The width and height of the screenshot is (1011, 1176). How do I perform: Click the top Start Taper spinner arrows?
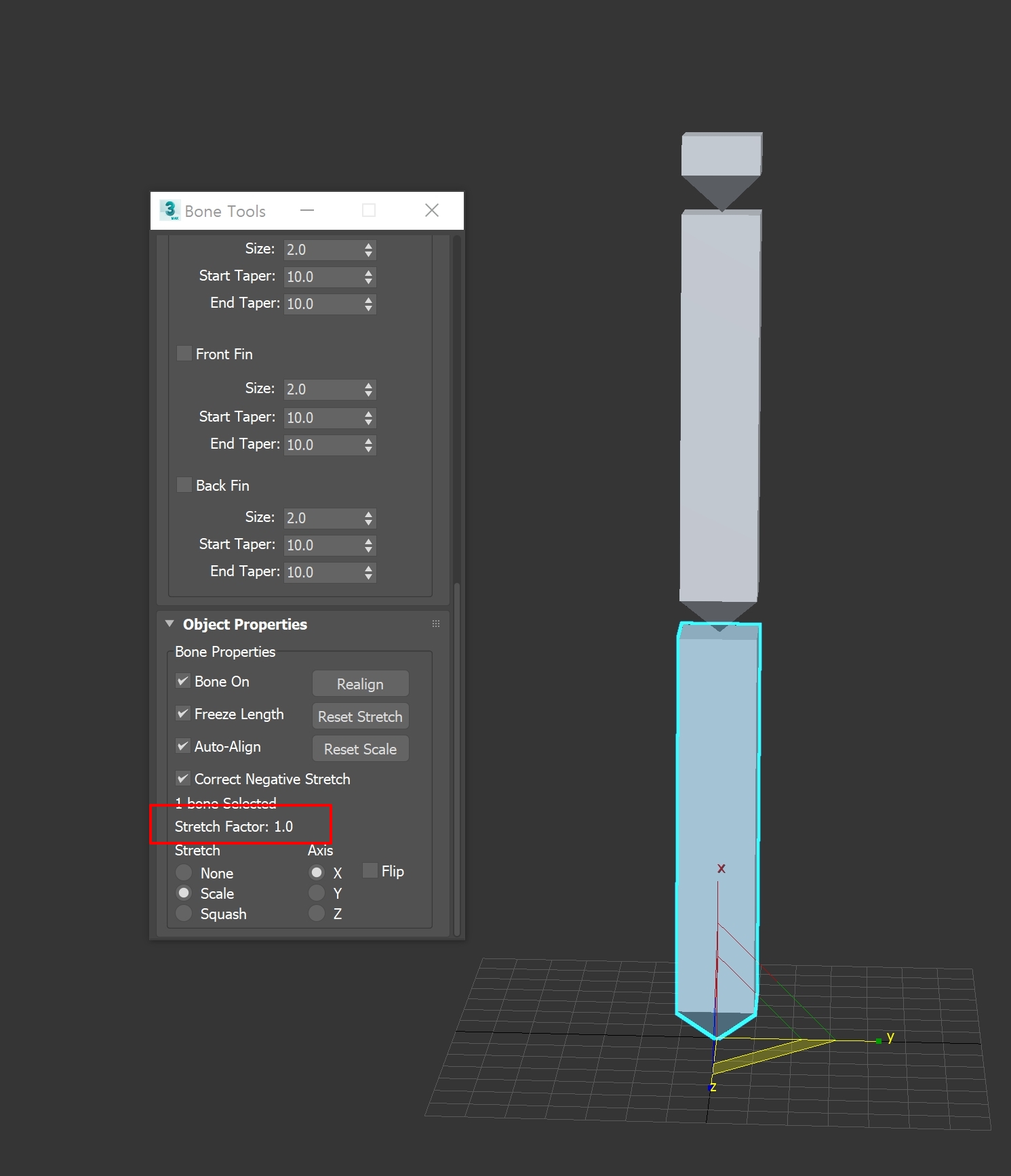[x=368, y=277]
